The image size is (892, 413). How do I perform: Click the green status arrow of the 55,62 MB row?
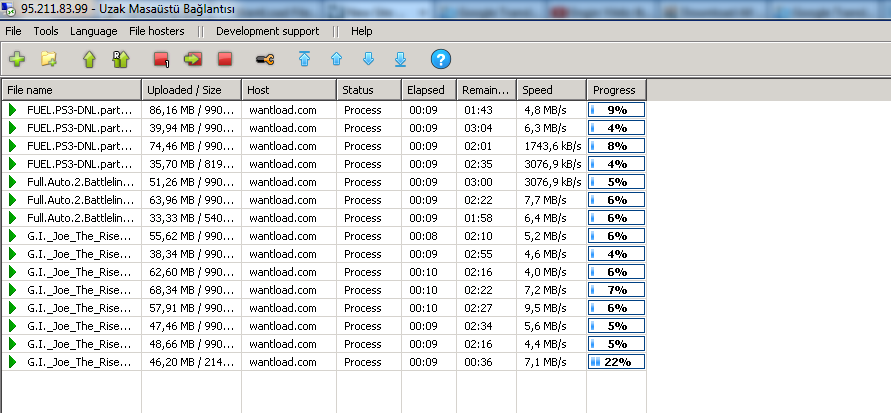[x=13, y=236]
